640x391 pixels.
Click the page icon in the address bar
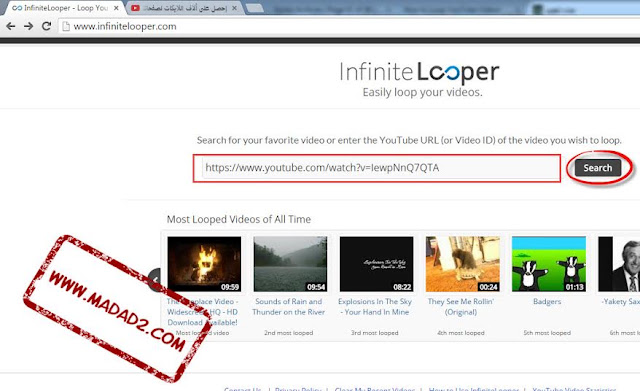pos(66,27)
